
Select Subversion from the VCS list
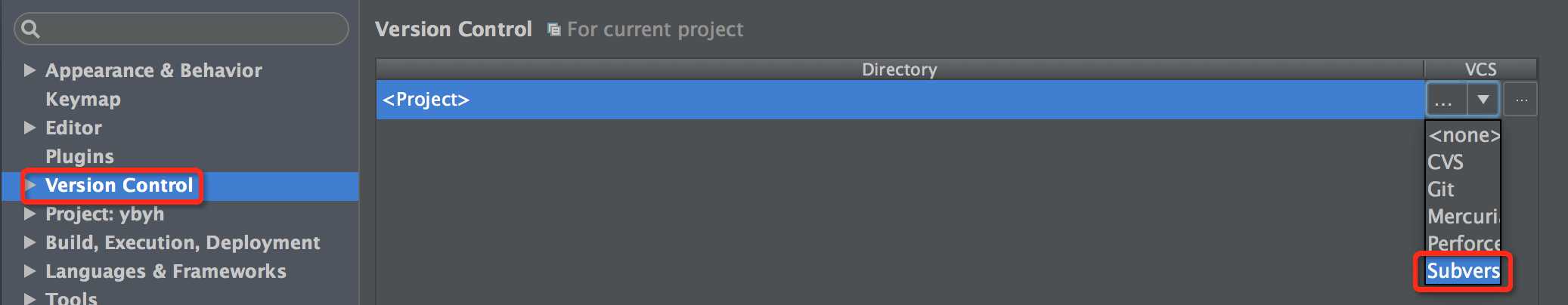[x=1463, y=271]
